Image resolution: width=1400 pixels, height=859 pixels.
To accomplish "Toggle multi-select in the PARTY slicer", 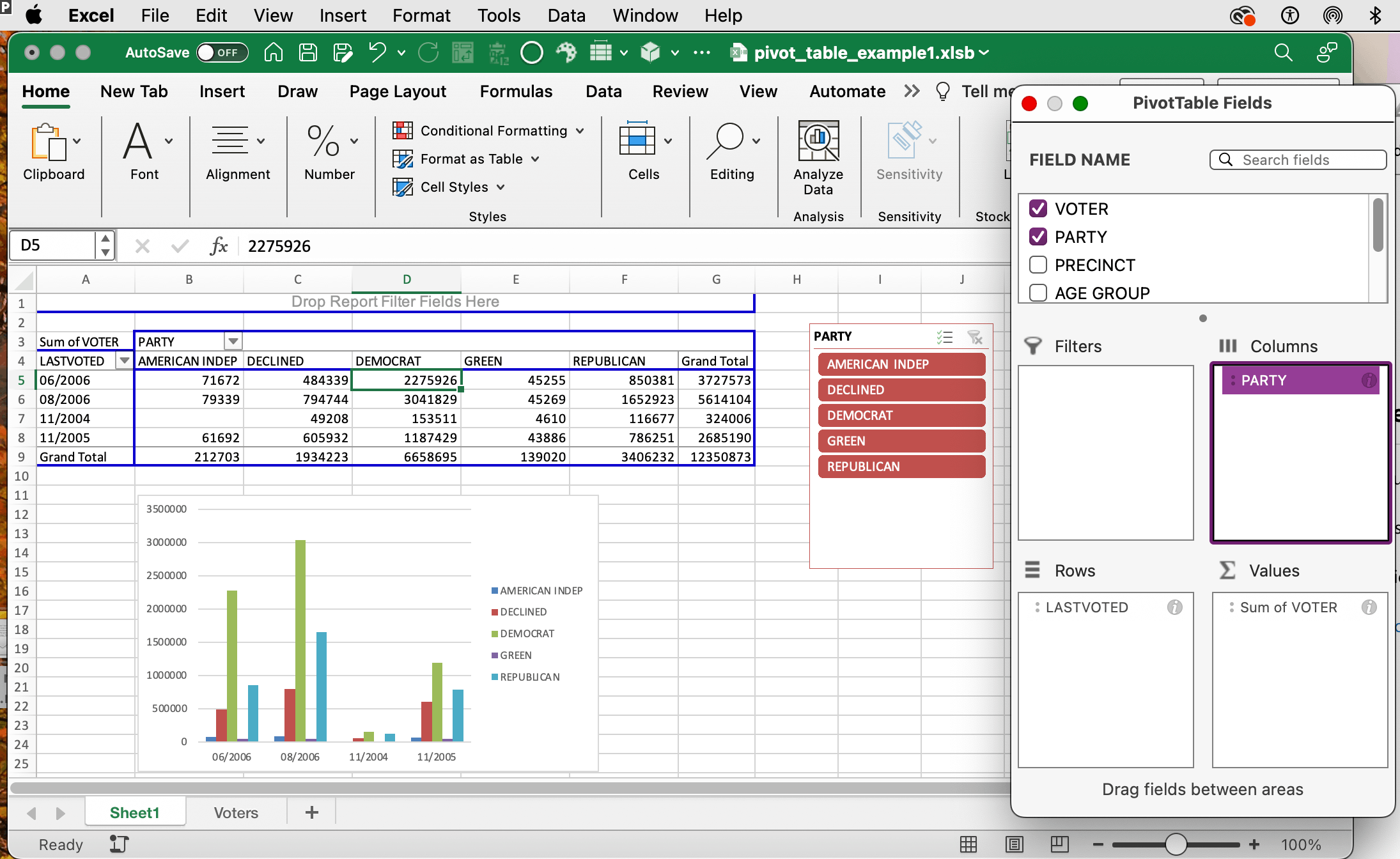I will coord(944,337).
